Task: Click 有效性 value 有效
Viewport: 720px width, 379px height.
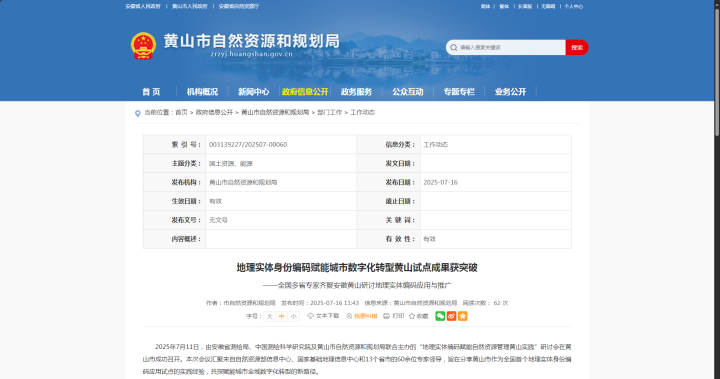Action: click(429, 239)
